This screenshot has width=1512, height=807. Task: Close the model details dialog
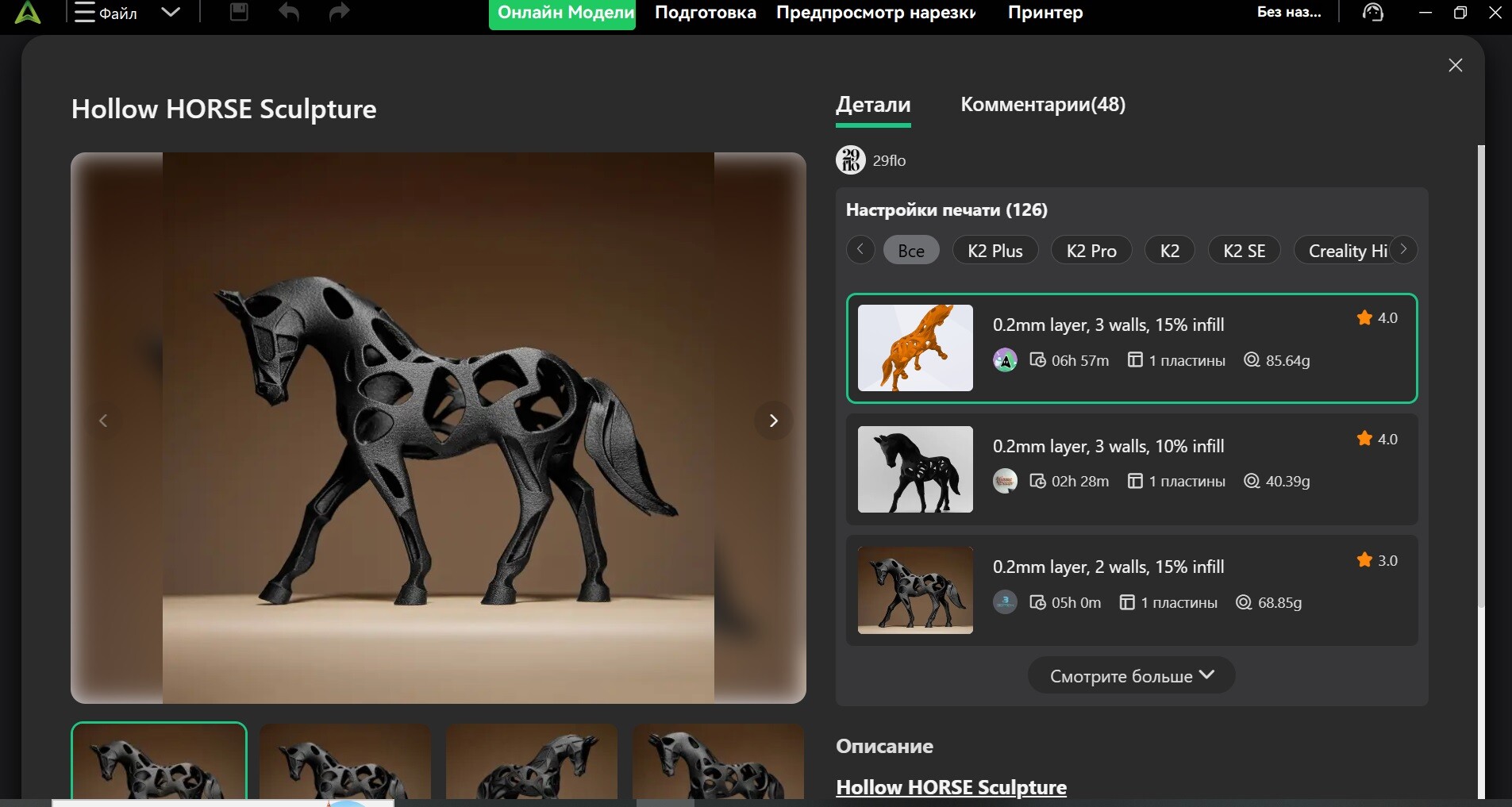pos(1456,65)
